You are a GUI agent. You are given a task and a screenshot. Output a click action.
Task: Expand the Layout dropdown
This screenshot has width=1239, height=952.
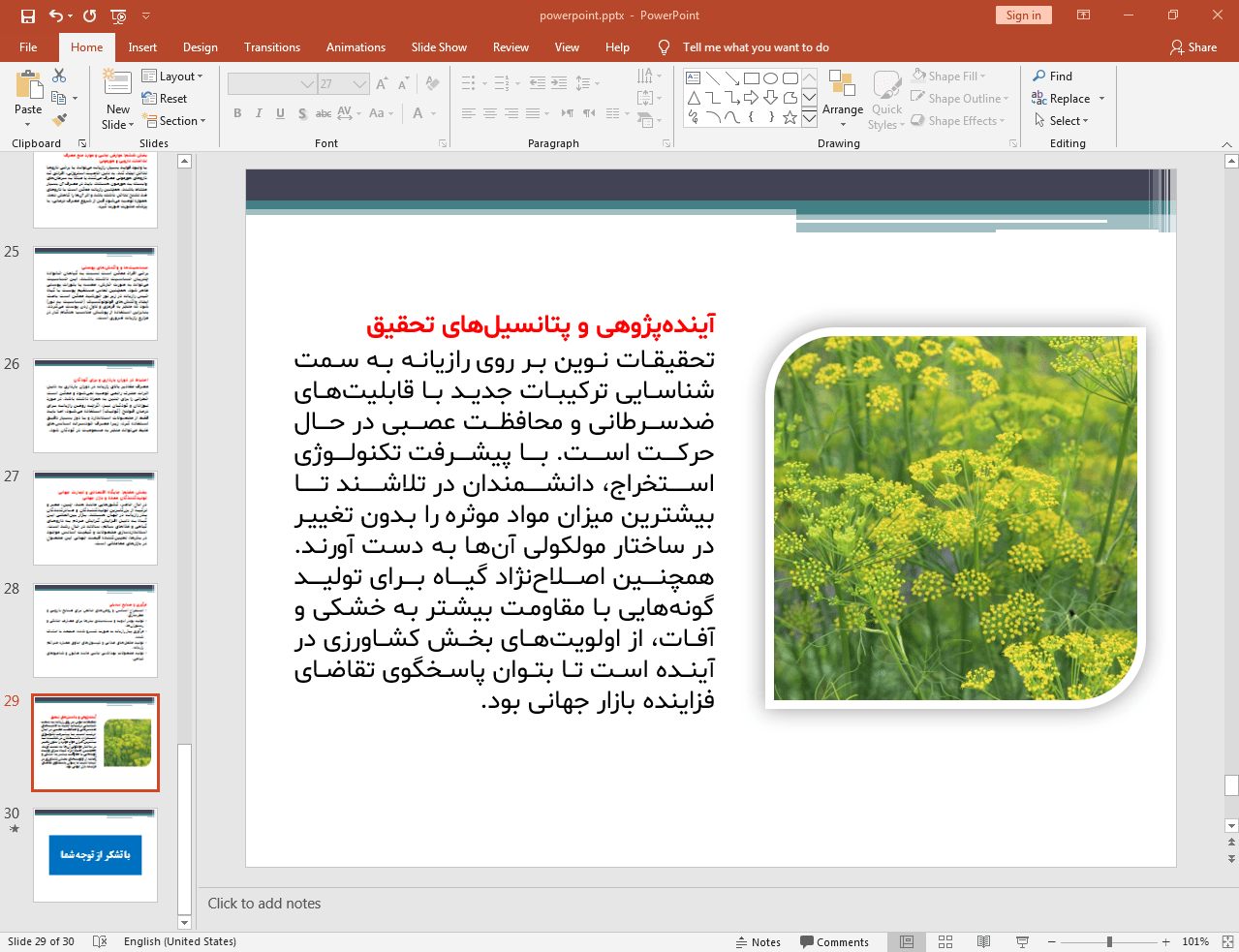point(172,77)
